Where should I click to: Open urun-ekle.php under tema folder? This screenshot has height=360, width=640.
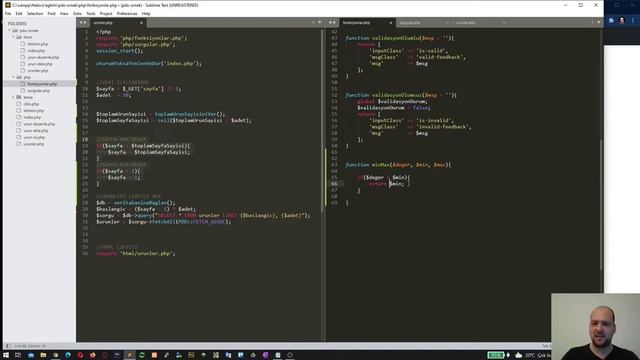pos(36,131)
